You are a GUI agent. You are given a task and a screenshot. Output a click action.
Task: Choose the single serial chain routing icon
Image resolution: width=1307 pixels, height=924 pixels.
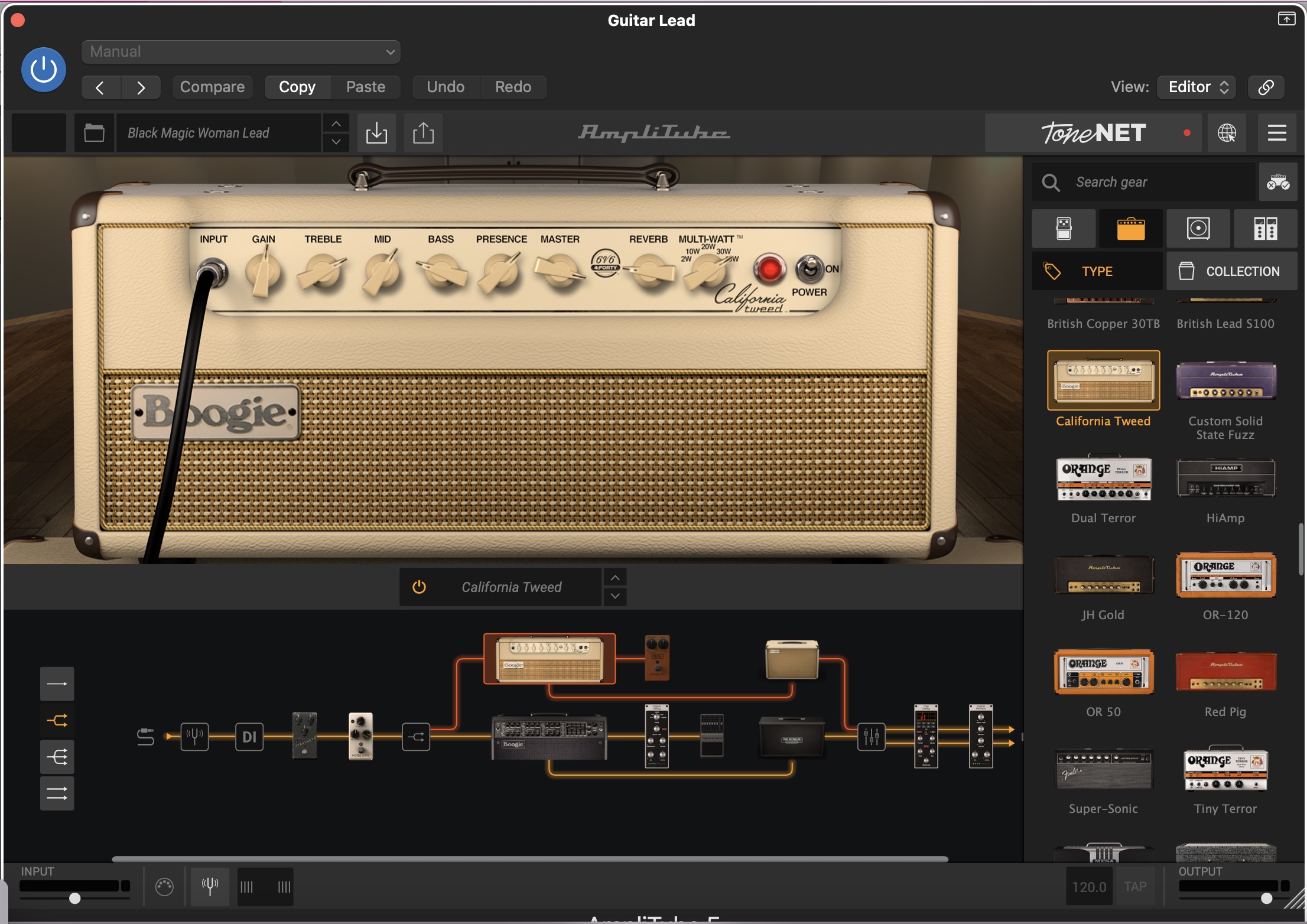click(57, 684)
